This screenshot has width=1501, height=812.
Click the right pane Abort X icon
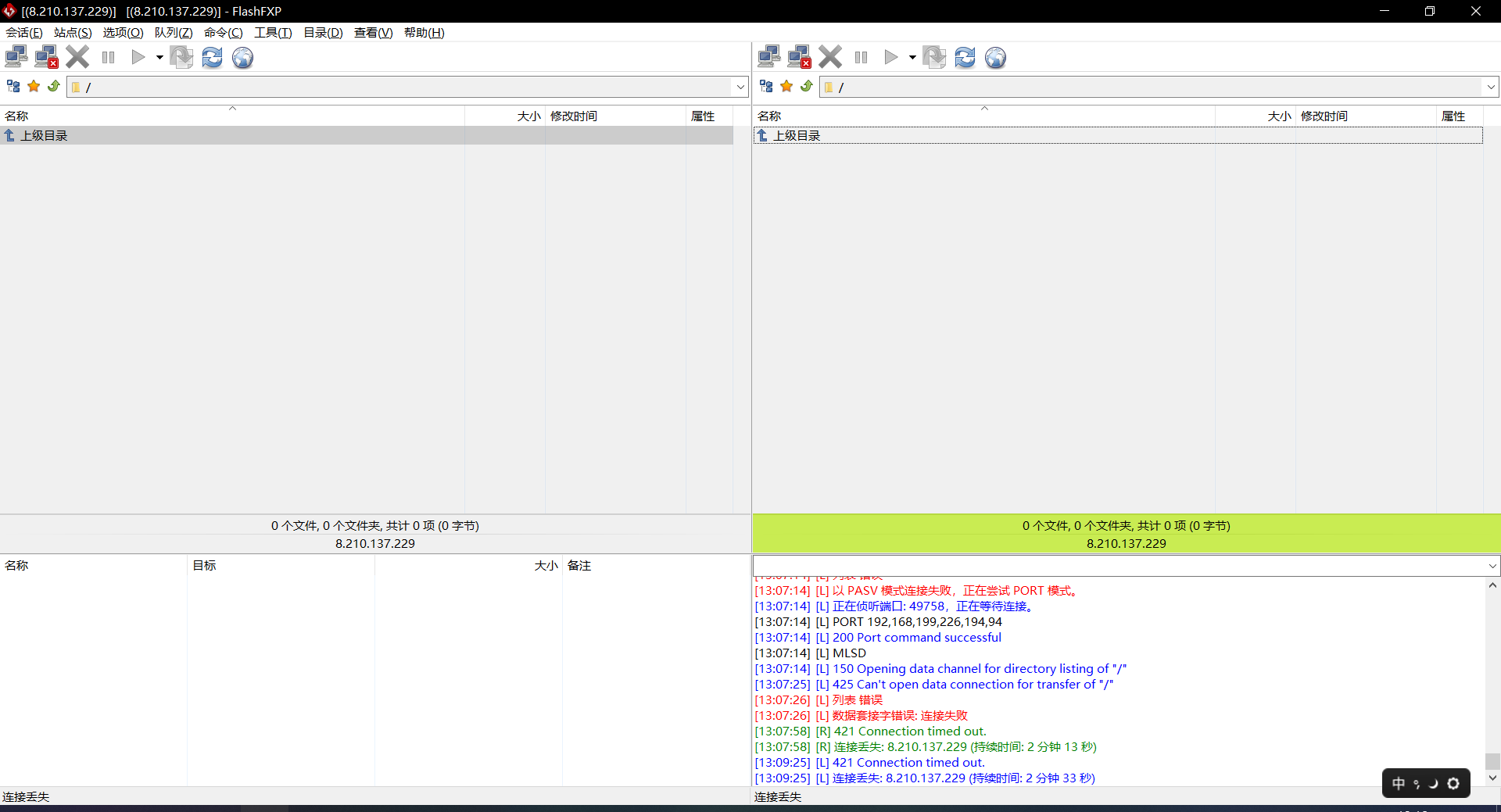[830, 57]
